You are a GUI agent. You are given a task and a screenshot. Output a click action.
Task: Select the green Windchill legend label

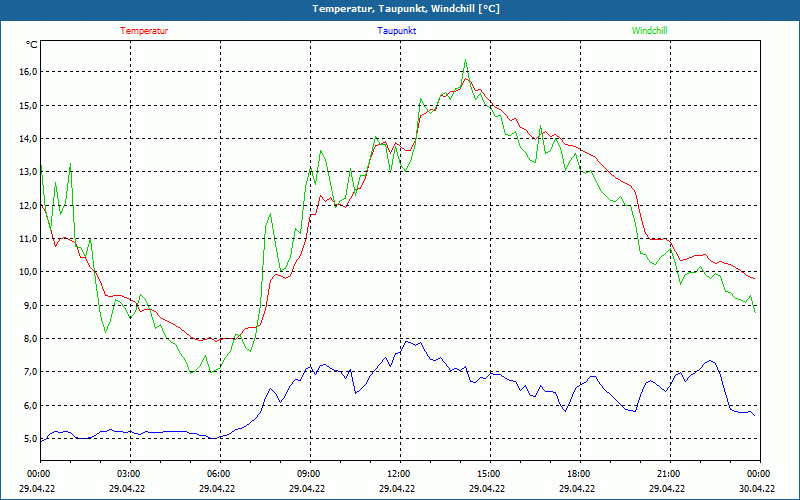point(649,31)
